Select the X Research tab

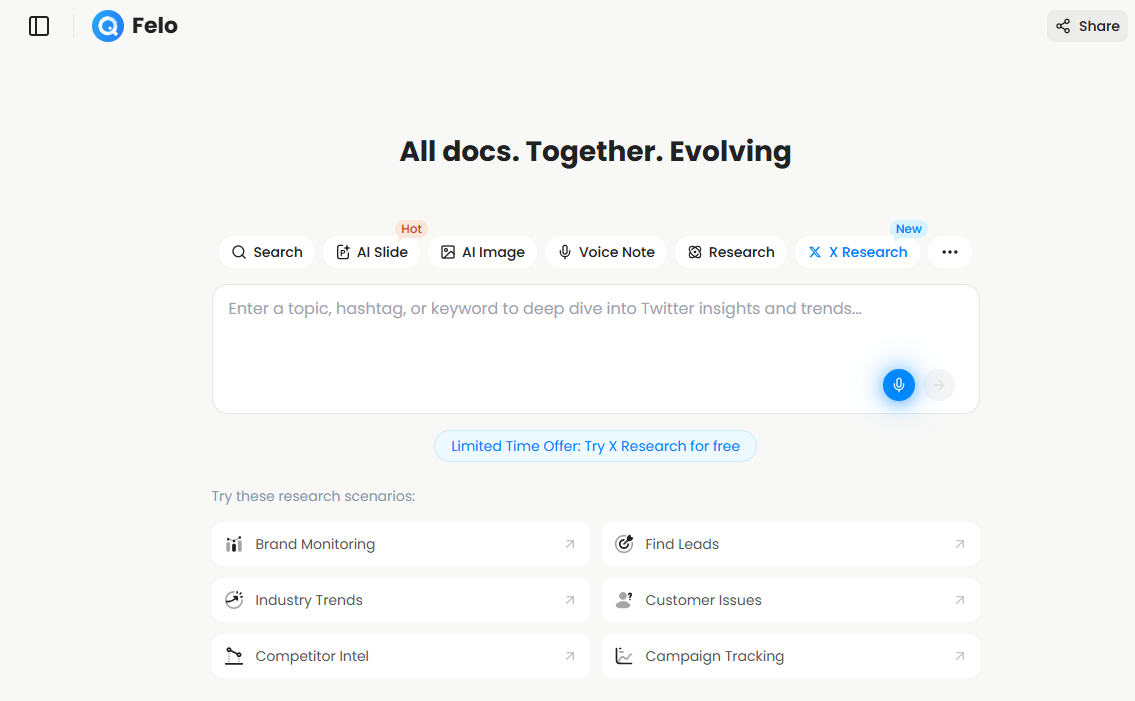[x=857, y=252]
